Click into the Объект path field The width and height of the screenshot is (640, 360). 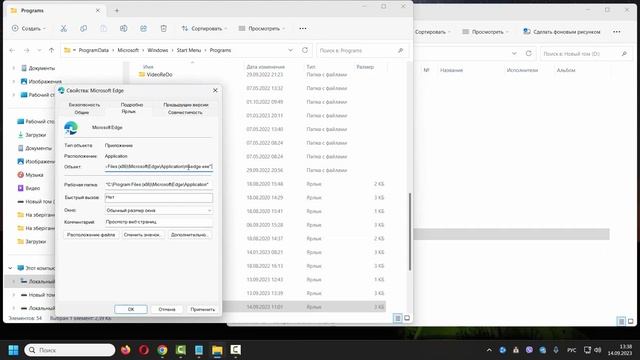(x=159, y=167)
